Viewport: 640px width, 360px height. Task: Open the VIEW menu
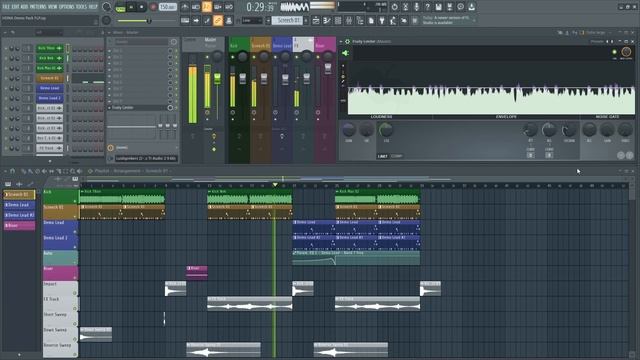click(53, 7)
